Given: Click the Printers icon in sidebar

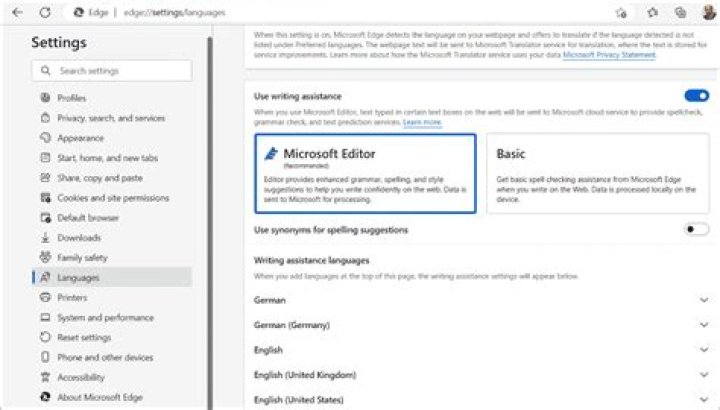Looking at the screenshot, I should click(45, 297).
